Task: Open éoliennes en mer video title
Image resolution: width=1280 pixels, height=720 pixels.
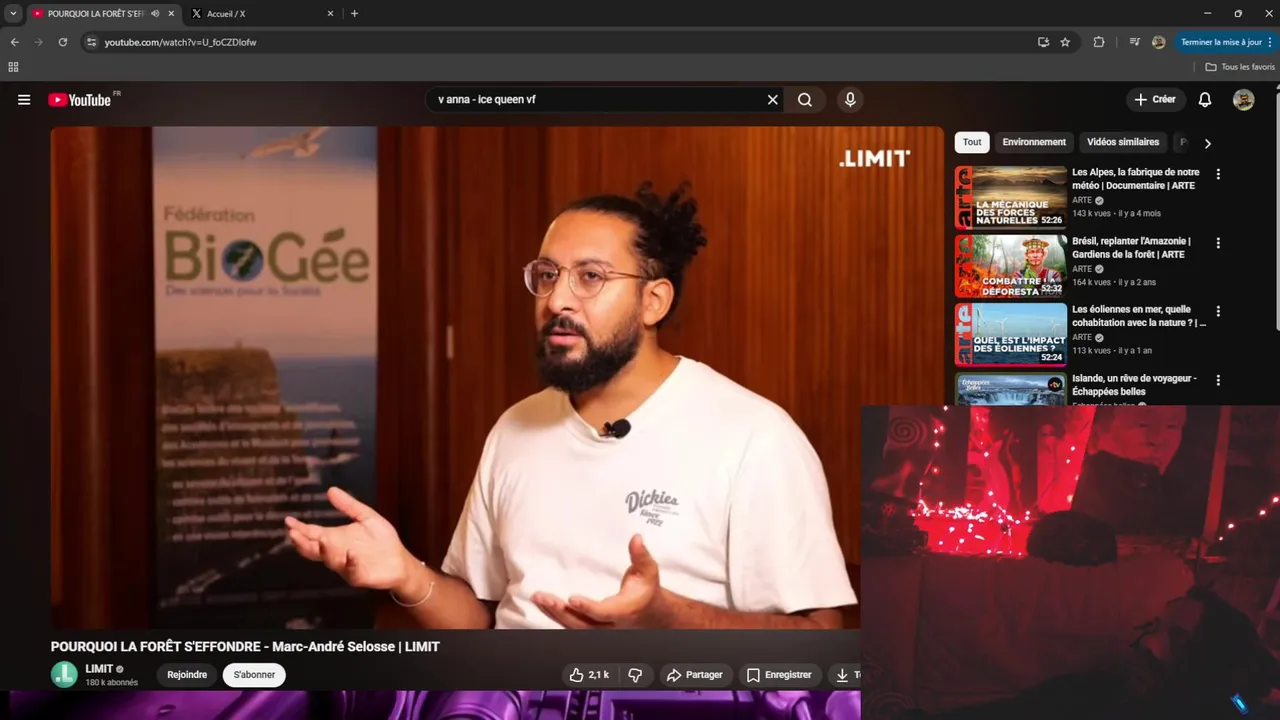Action: 1139,316
